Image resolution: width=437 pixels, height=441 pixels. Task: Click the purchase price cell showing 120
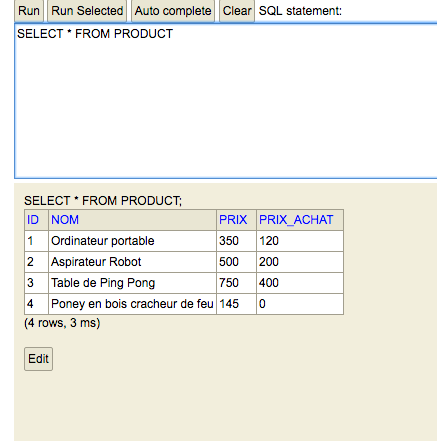(300, 241)
